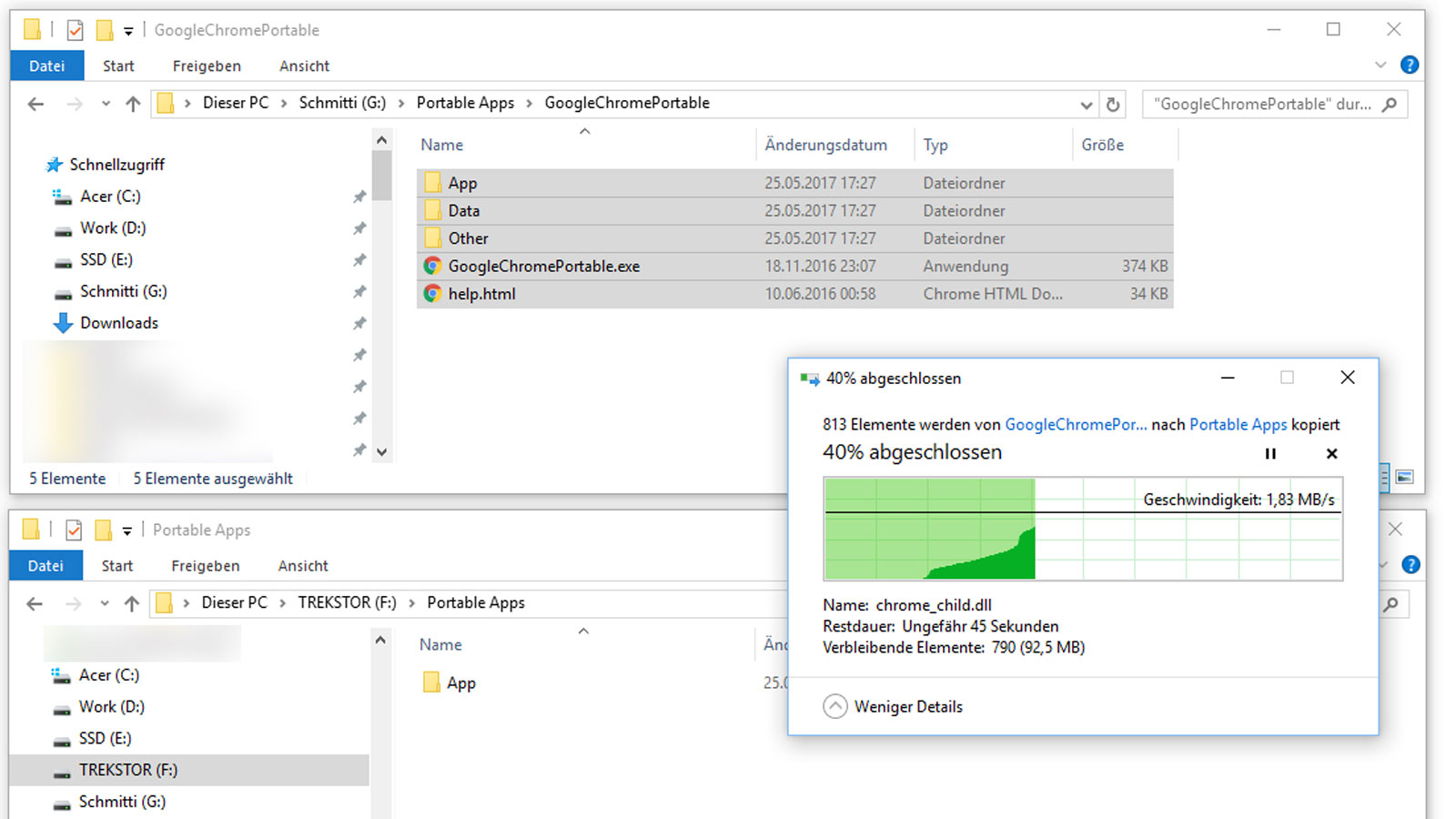This screenshot has width=1456, height=819.
Task: Open help.html in Chrome
Action: coord(482,294)
